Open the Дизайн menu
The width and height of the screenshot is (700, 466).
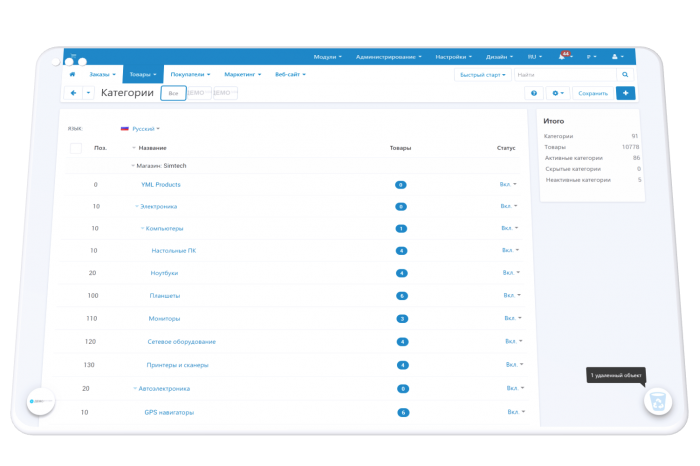pos(499,57)
